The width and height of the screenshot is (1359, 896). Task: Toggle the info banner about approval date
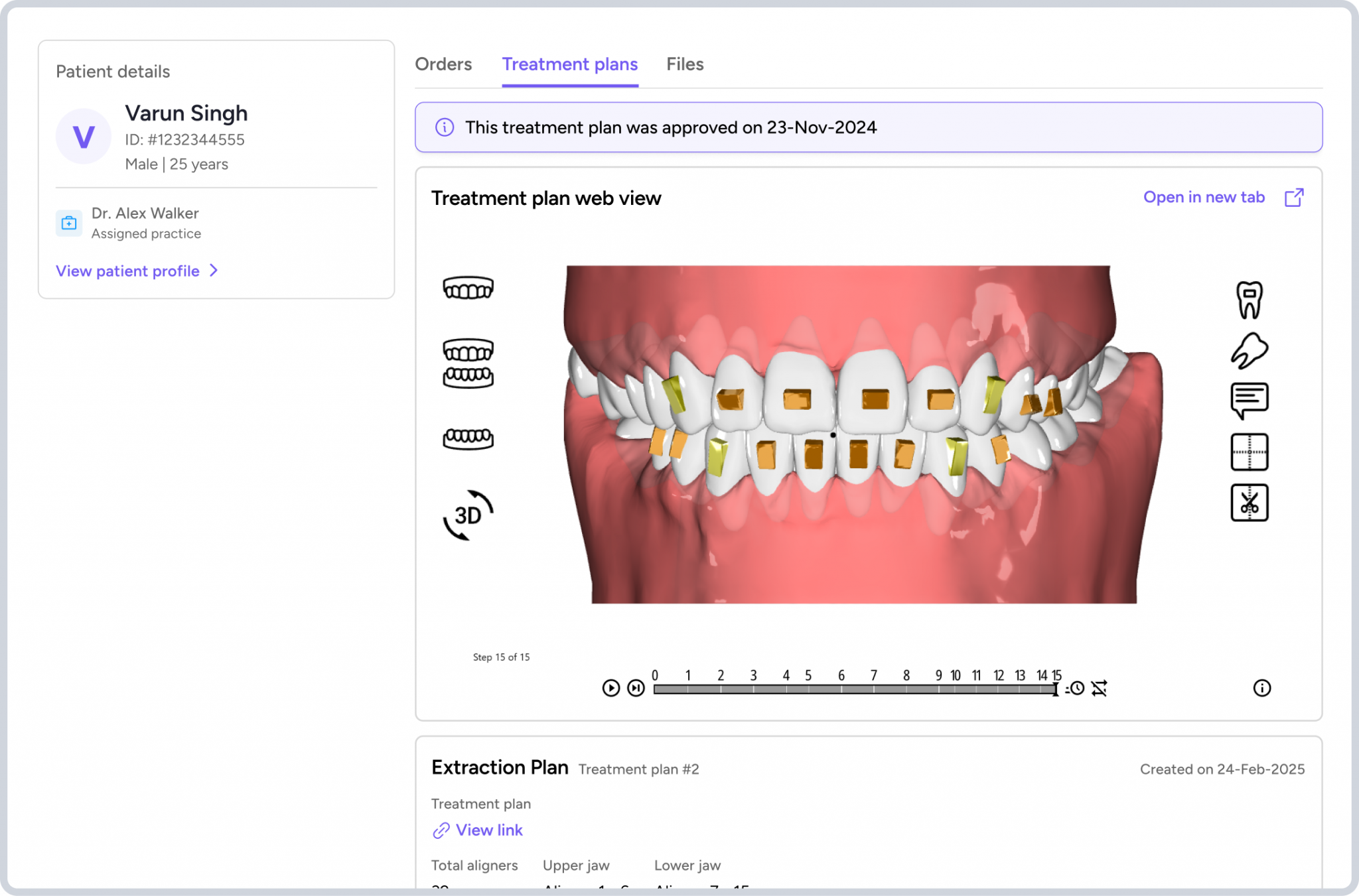coord(443,127)
